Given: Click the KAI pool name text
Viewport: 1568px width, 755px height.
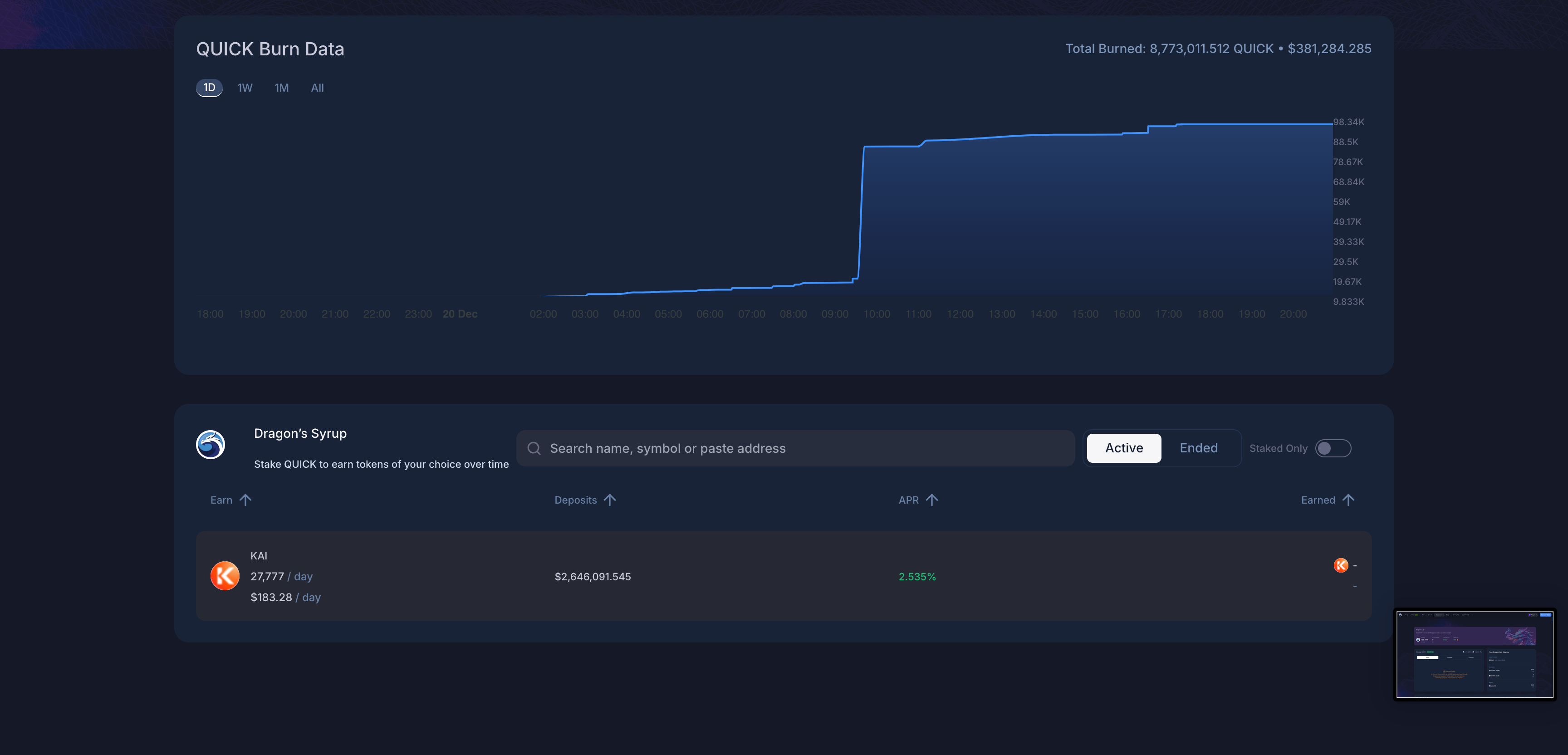Looking at the screenshot, I should (x=259, y=556).
